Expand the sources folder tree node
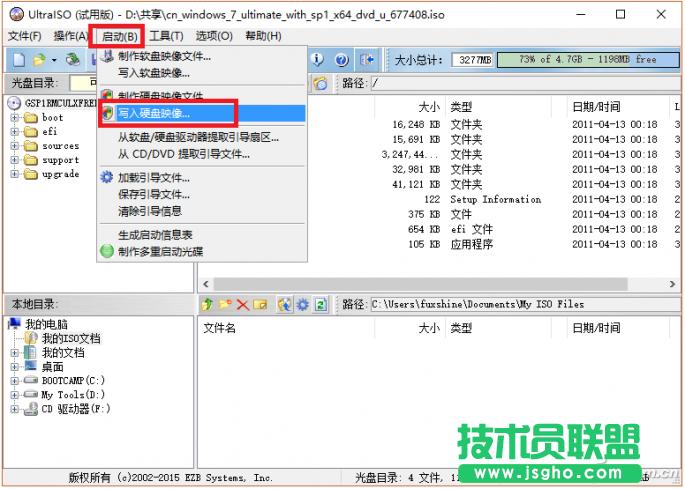685x489 pixels. coord(16,146)
